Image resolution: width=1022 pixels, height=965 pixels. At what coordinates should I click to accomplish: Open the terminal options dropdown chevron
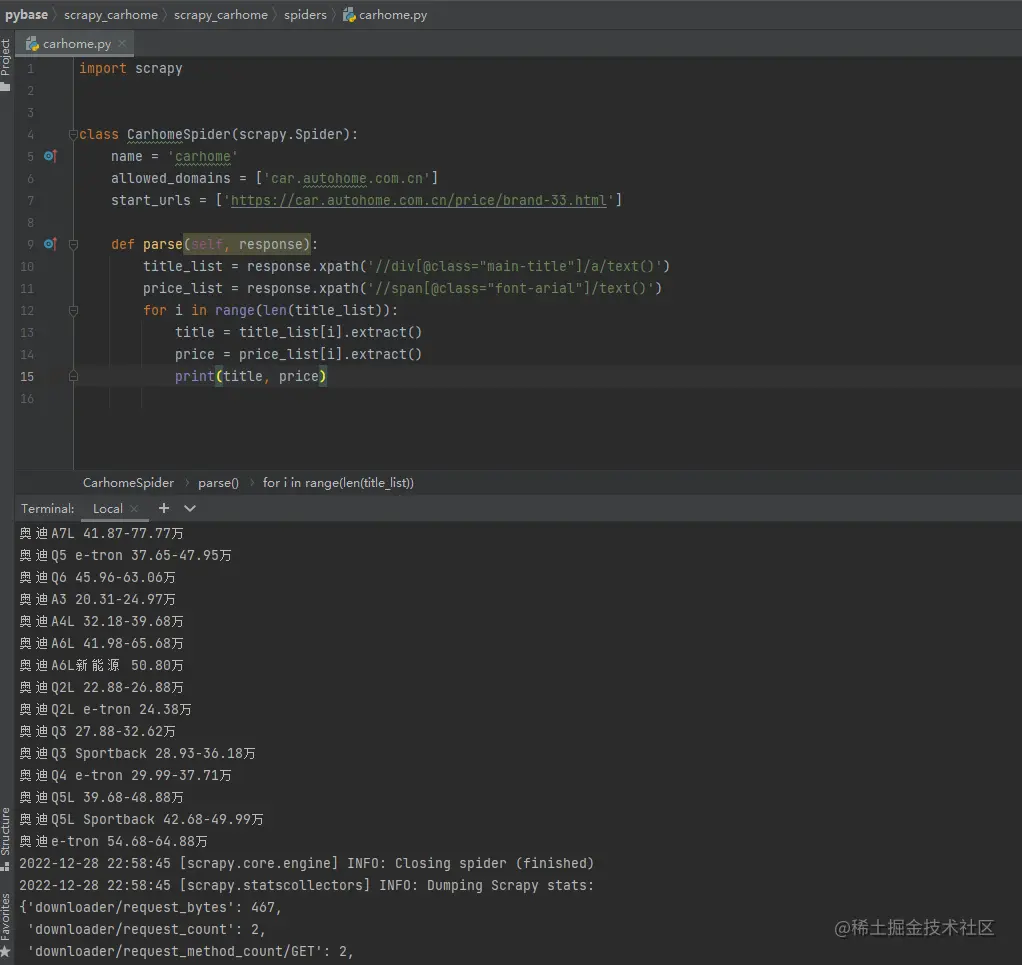point(190,508)
